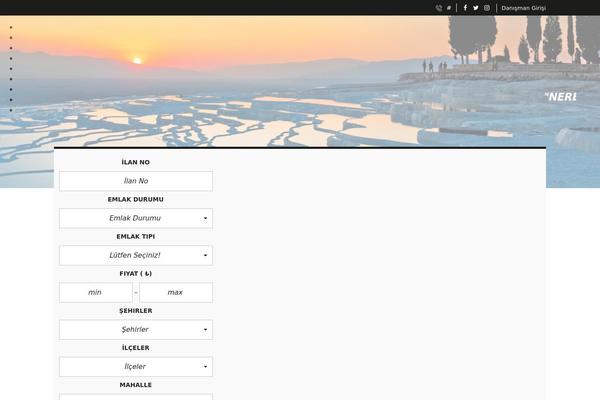600x400 pixels.
Task: Open the Facebook page icon
Action: point(465,8)
